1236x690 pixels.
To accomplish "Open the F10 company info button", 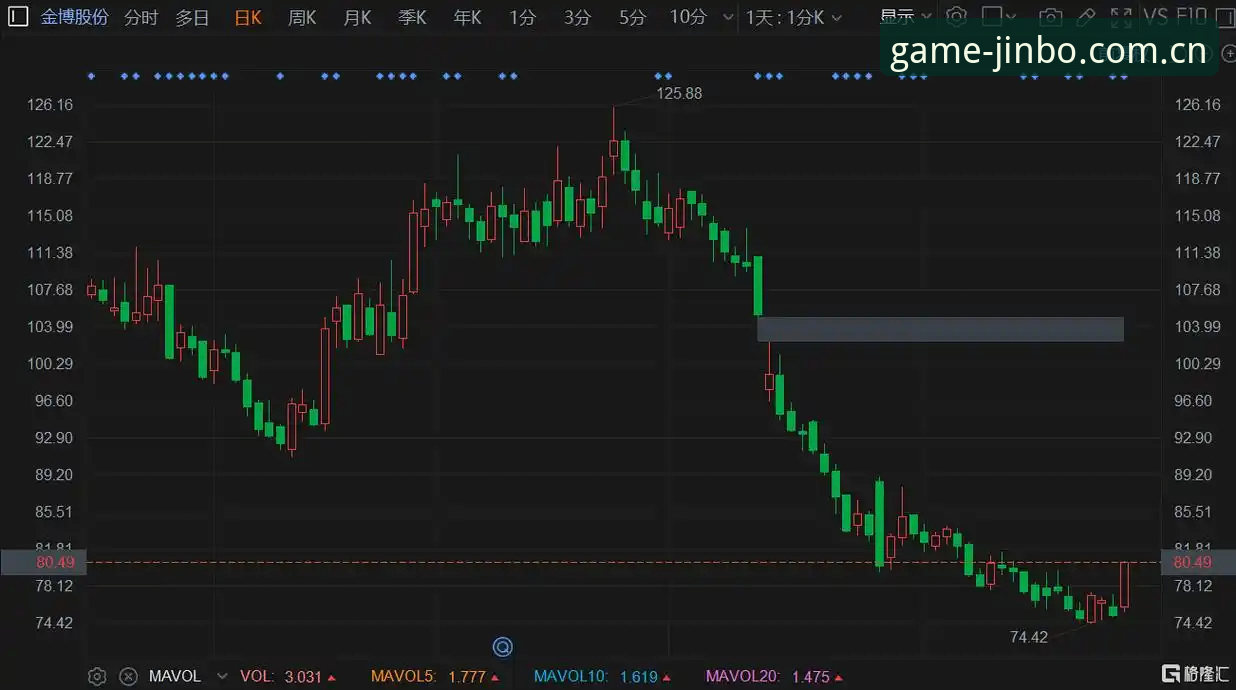I will [1194, 16].
